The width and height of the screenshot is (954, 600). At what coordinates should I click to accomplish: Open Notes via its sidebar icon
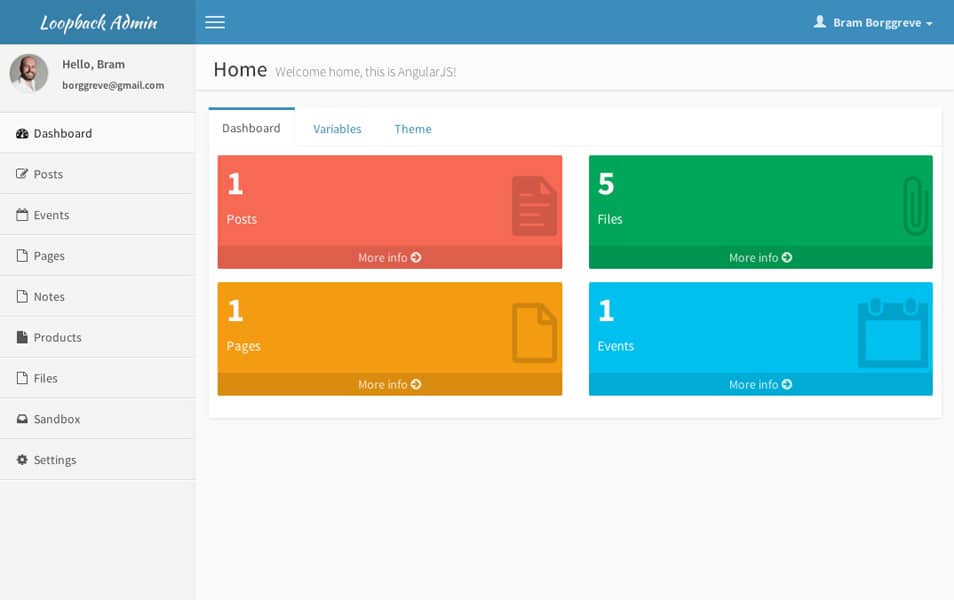tap(22, 296)
